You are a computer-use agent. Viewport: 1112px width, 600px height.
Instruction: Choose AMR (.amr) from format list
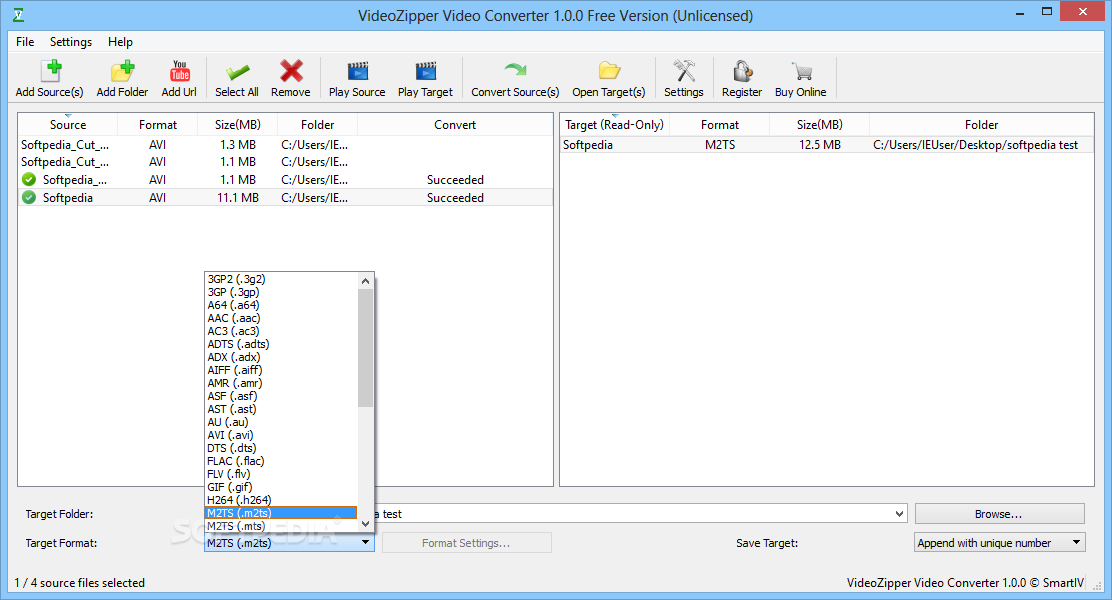pyautogui.click(x=281, y=384)
